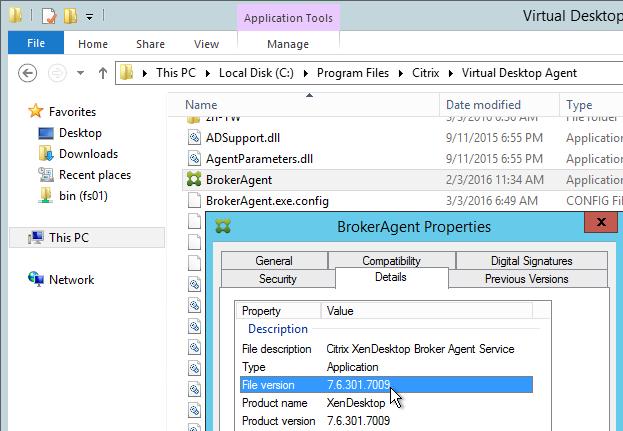Sort files by the Name column header
Image resolution: width=623 pixels, height=431 pixels.
pyautogui.click(x=304, y=104)
